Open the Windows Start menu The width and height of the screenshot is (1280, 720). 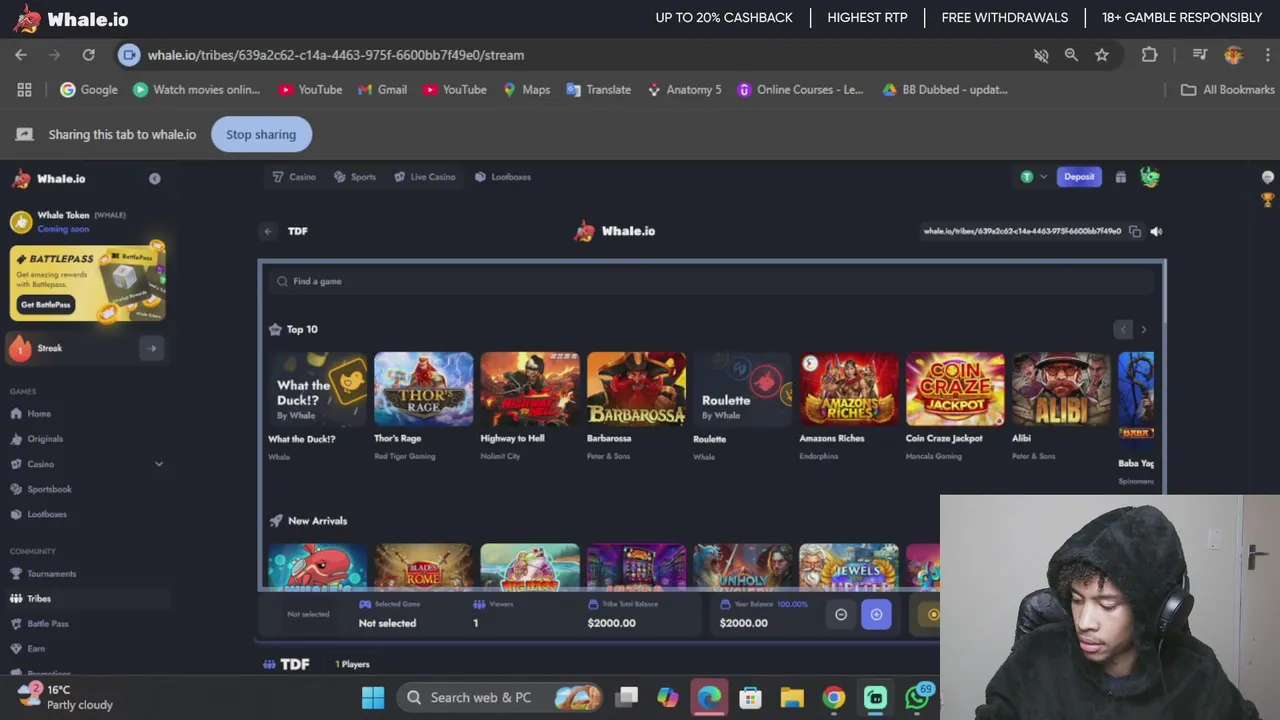[x=373, y=697]
